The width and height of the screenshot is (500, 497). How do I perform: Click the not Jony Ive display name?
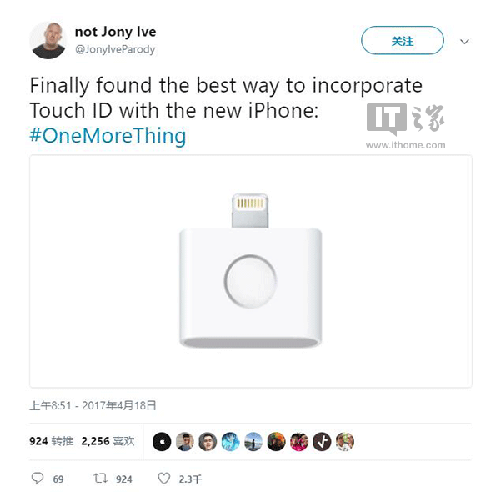115,32
